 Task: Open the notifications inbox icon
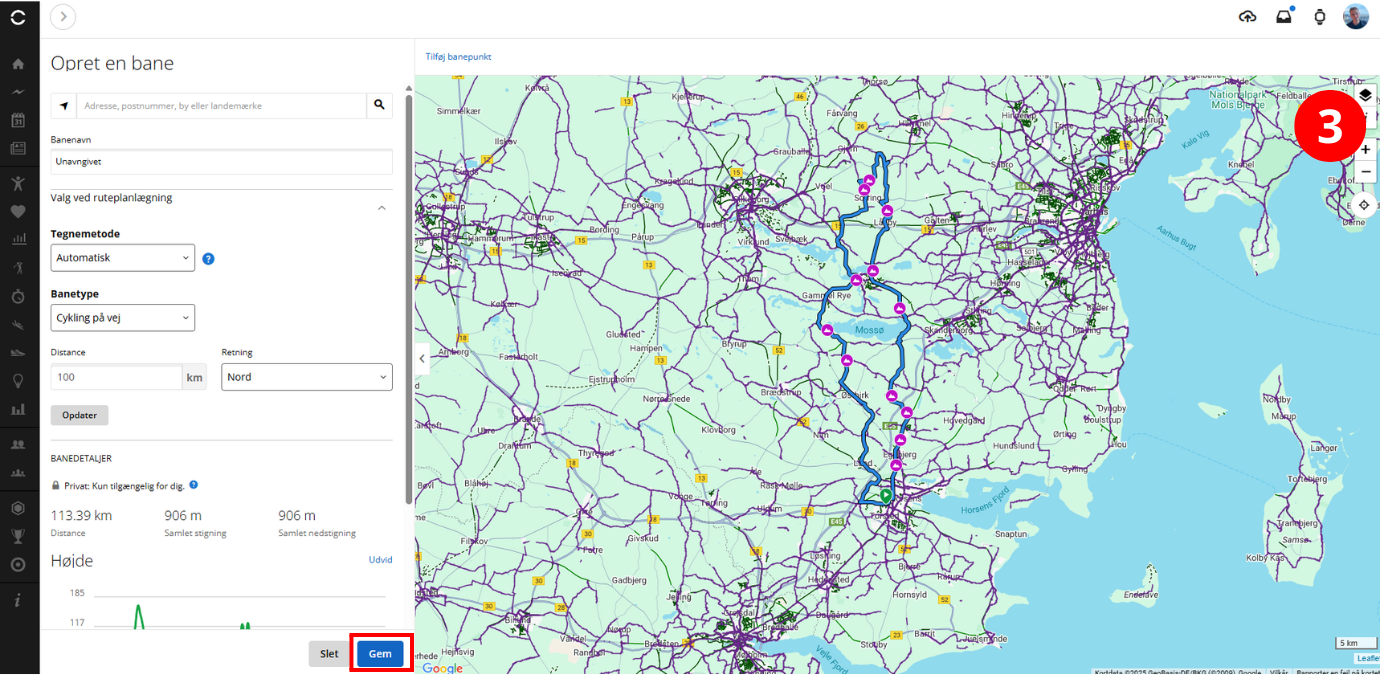pyautogui.click(x=1283, y=16)
